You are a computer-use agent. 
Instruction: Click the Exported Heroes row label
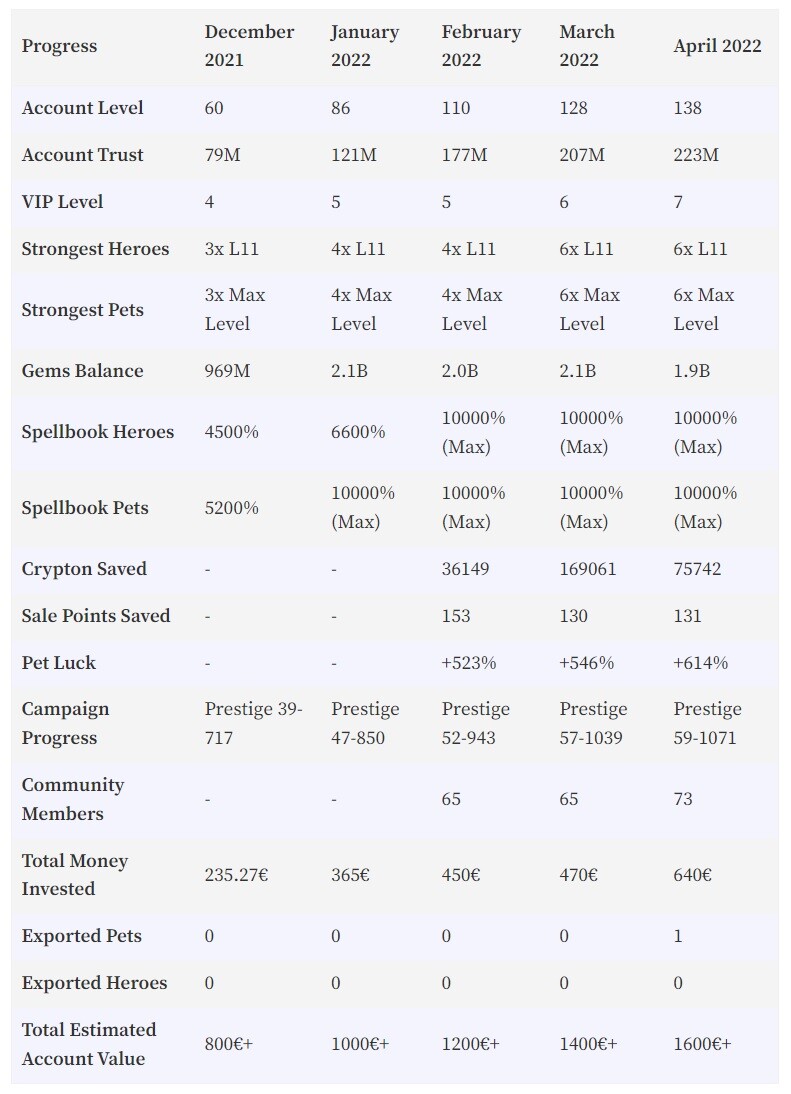[94, 982]
